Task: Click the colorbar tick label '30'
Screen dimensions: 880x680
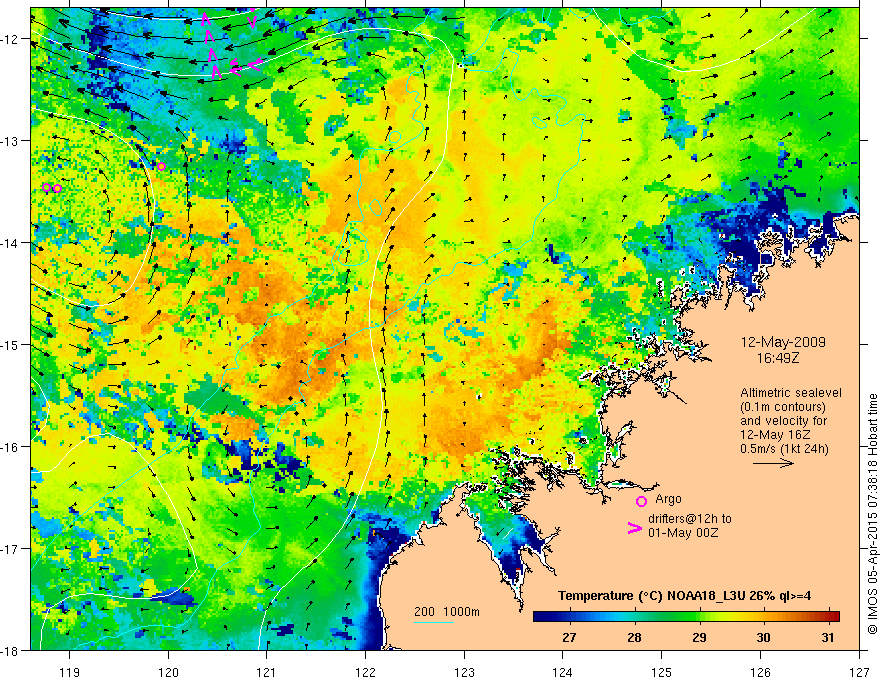Action: click(763, 637)
